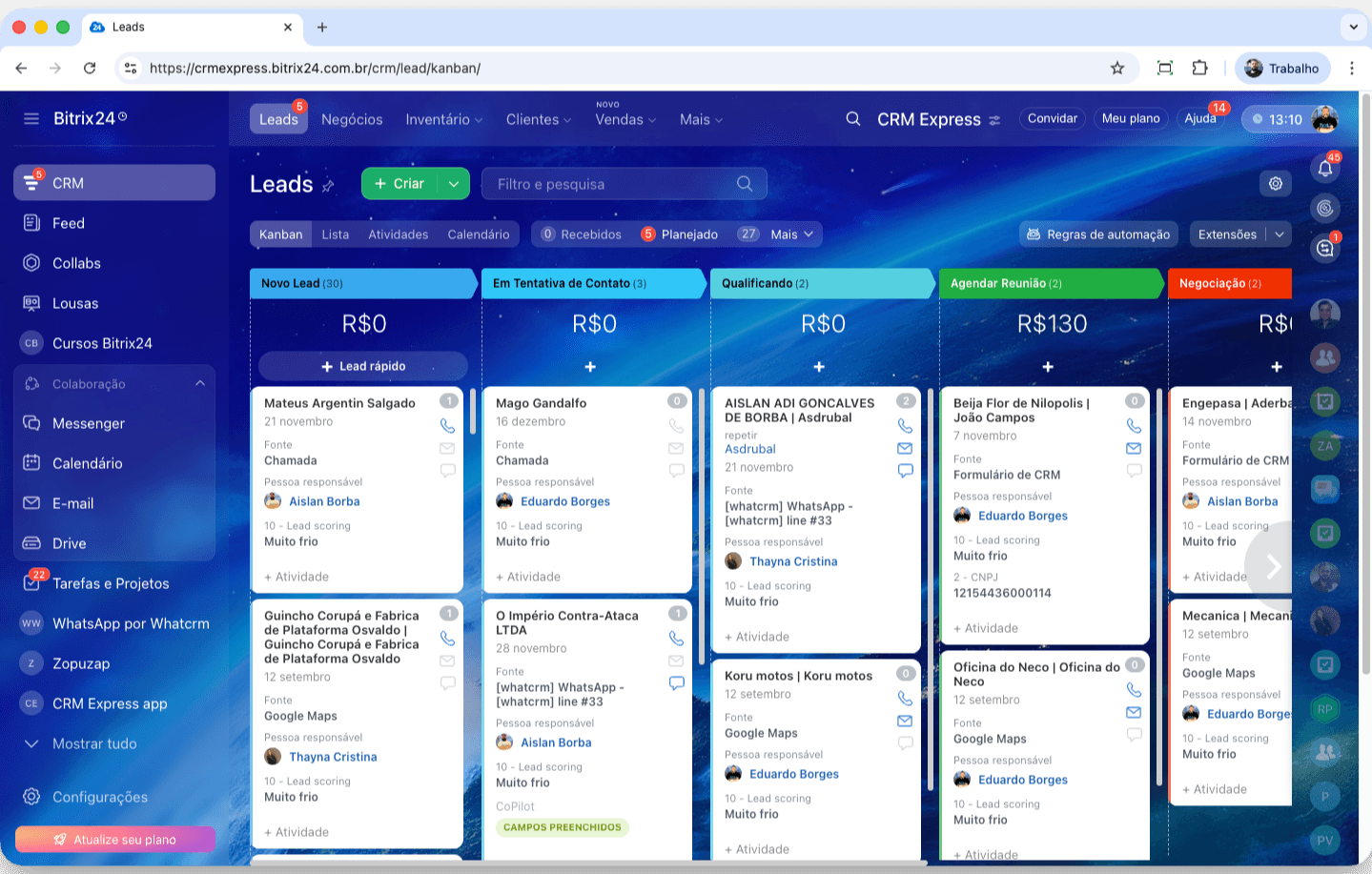
Task: Open the notifications bell
Action: (1325, 169)
